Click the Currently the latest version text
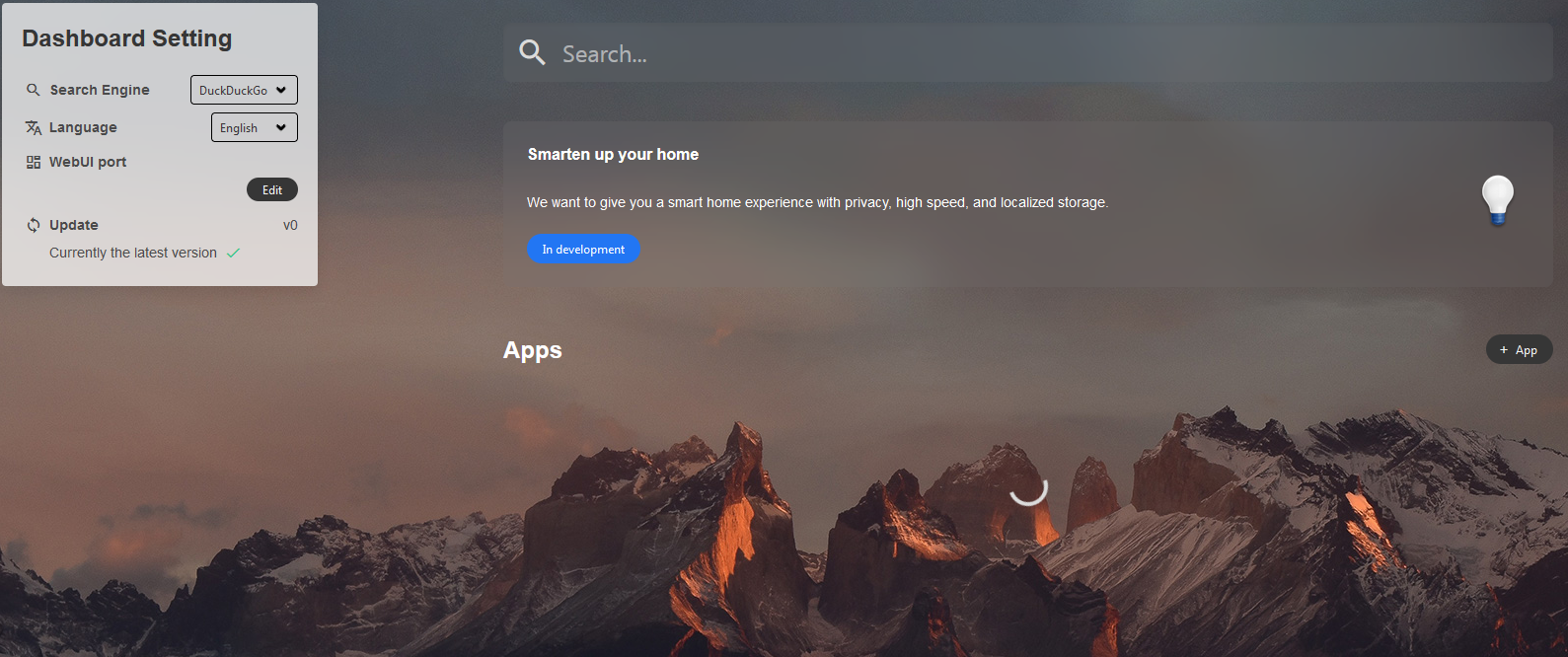The width and height of the screenshot is (1568, 657). [x=133, y=253]
